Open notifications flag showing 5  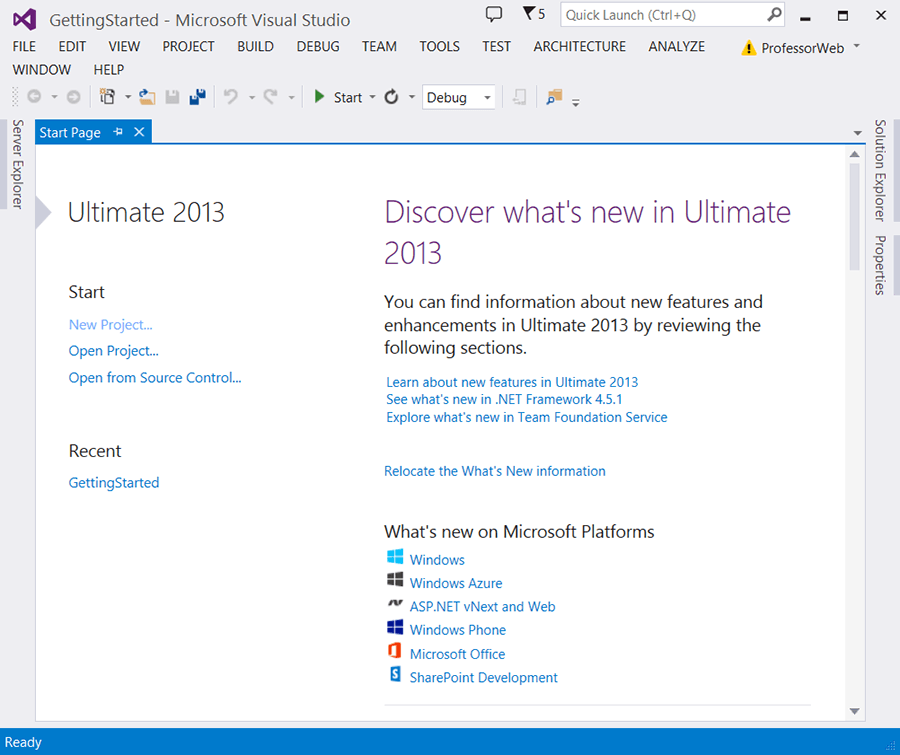click(x=534, y=13)
